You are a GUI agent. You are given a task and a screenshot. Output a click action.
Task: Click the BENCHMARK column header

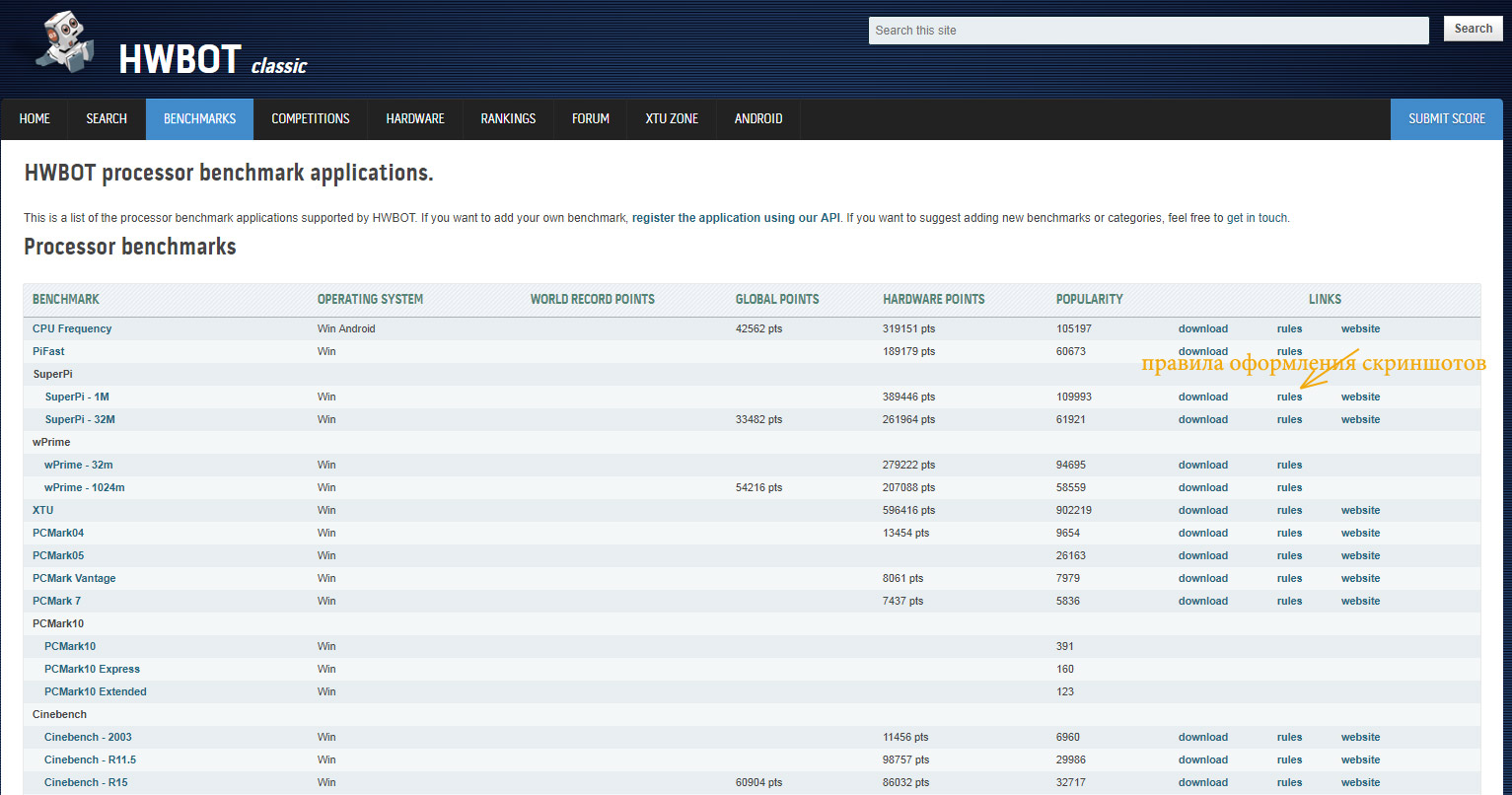[66, 299]
